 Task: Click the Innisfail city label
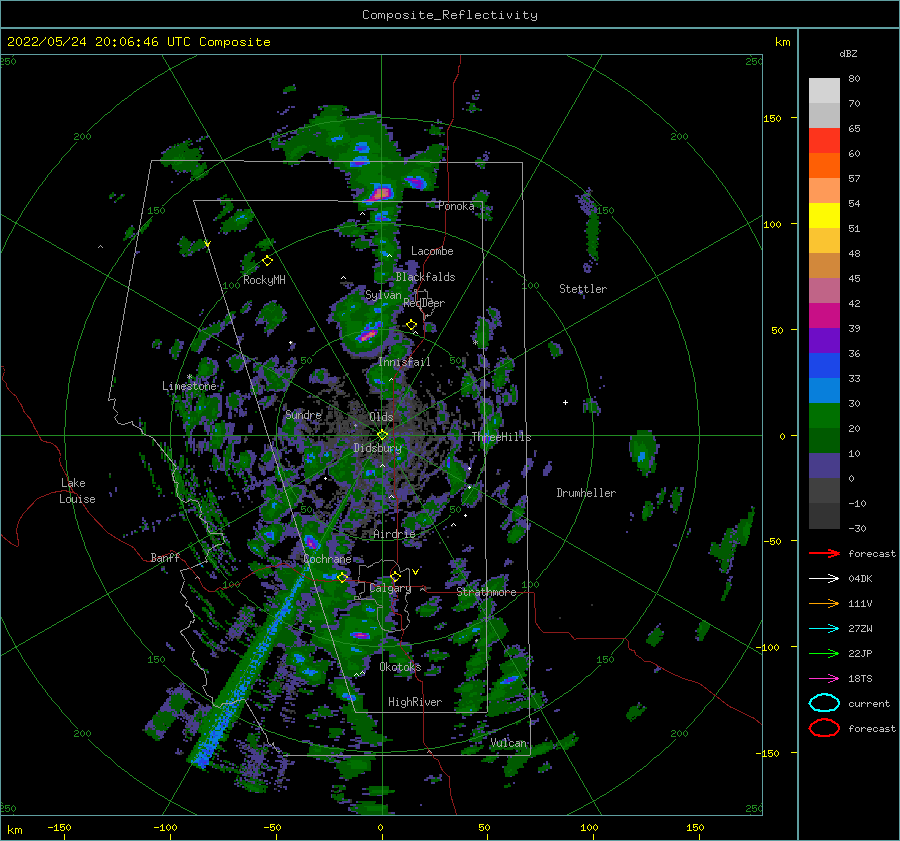(x=404, y=362)
